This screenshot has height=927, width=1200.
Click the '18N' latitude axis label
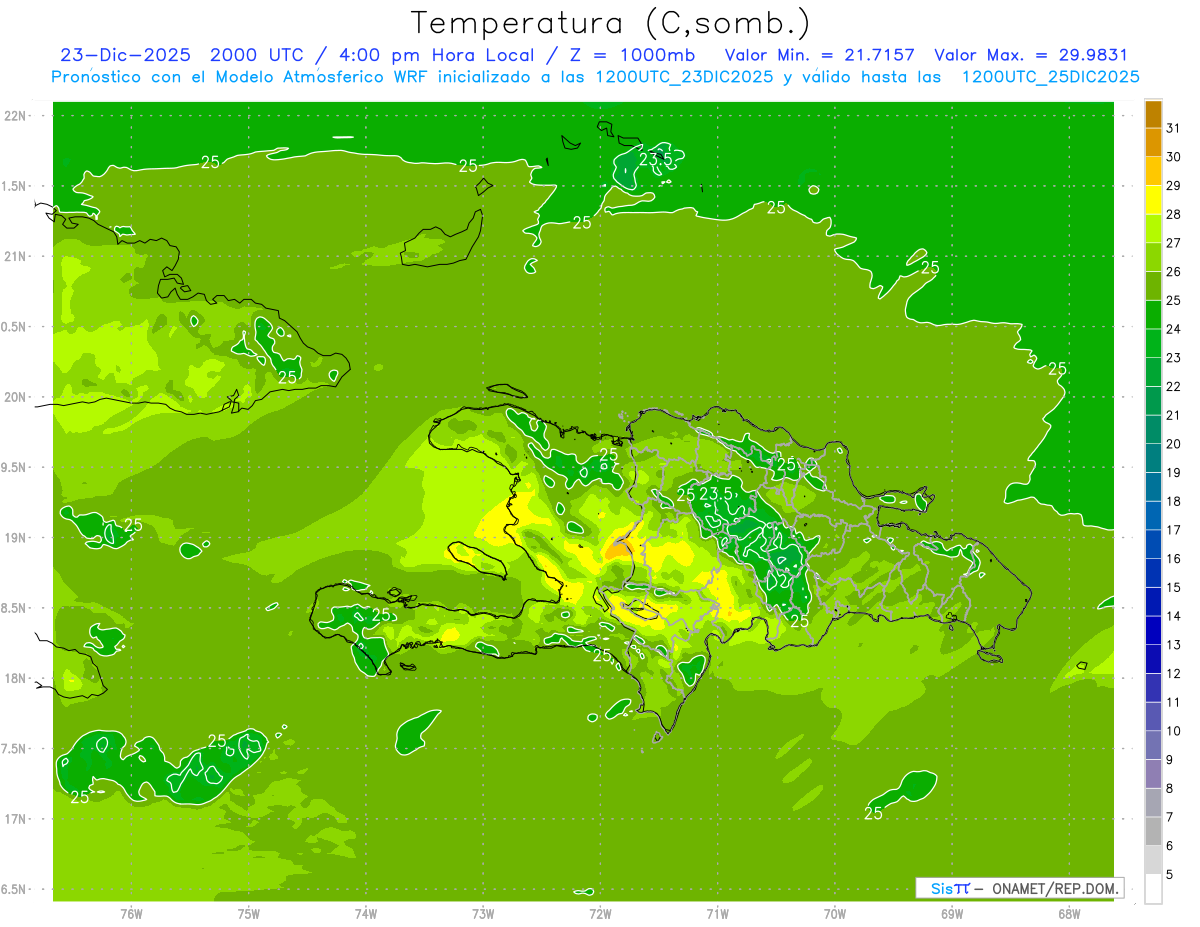pos(16,679)
